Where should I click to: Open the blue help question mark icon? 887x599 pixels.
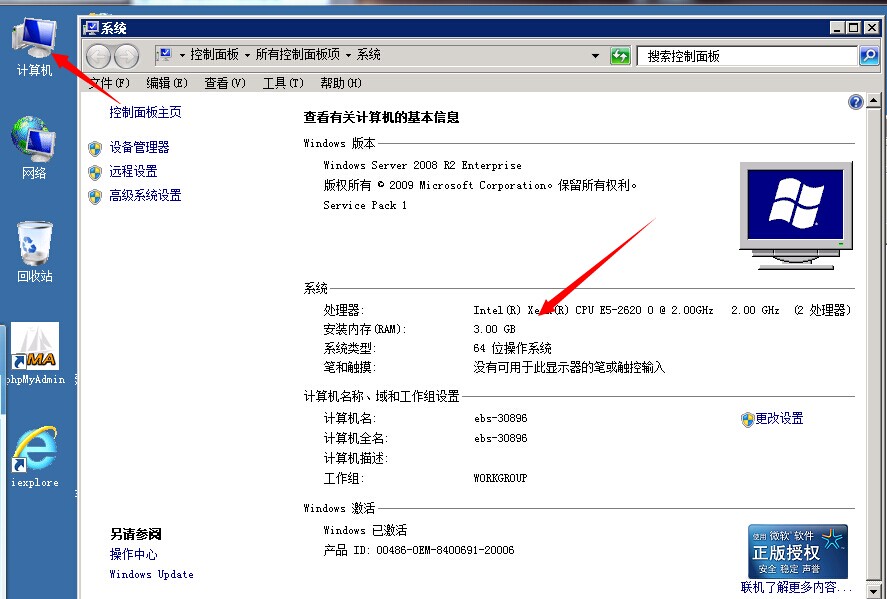(x=856, y=102)
